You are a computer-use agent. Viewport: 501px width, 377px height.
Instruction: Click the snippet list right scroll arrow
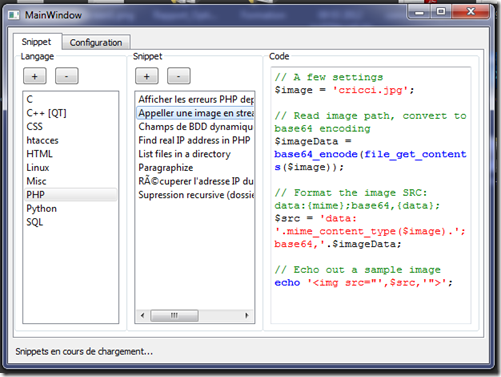(247, 315)
